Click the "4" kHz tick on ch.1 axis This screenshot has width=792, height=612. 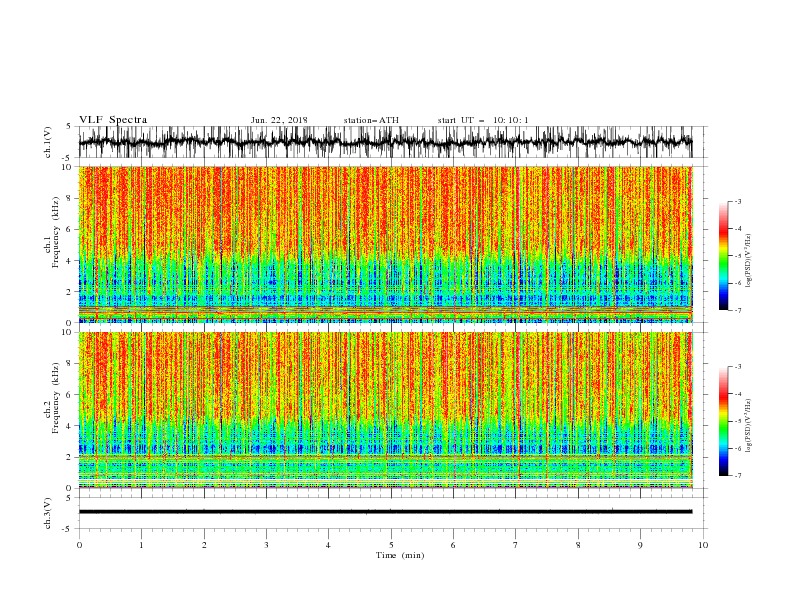69,261
